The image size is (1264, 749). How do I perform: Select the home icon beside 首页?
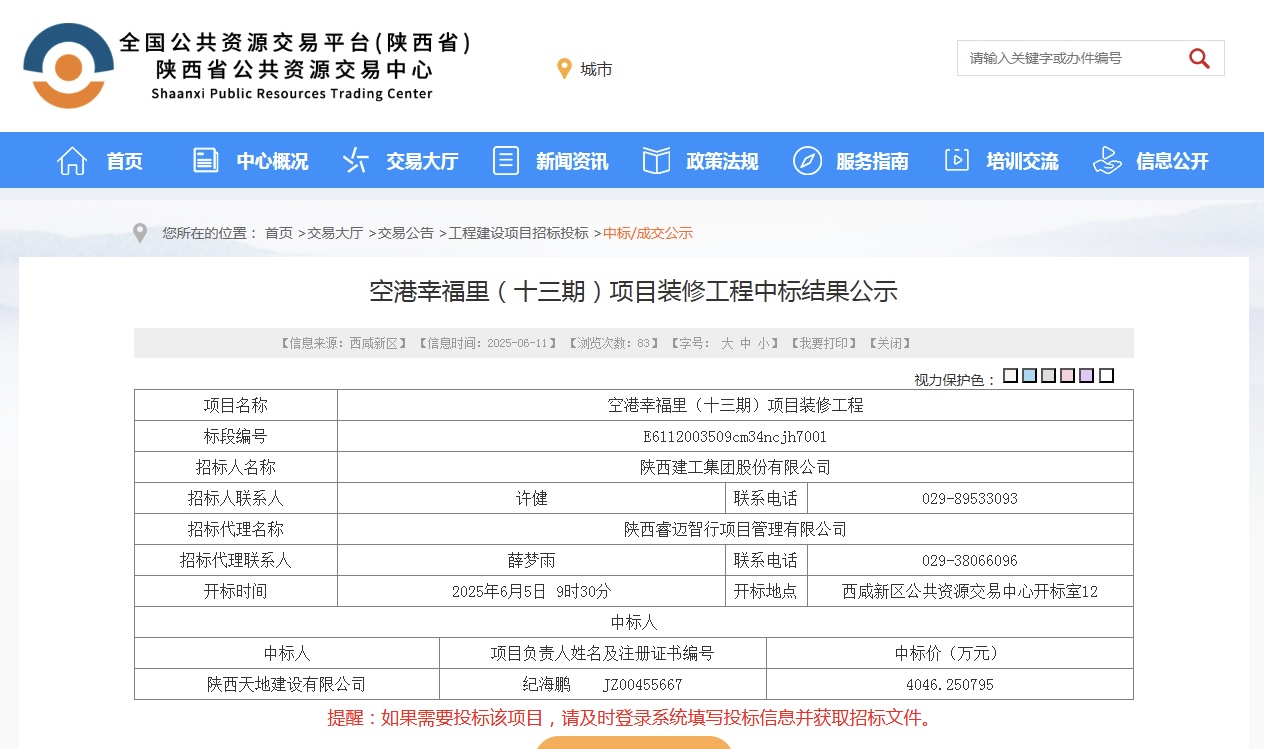(71, 160)
